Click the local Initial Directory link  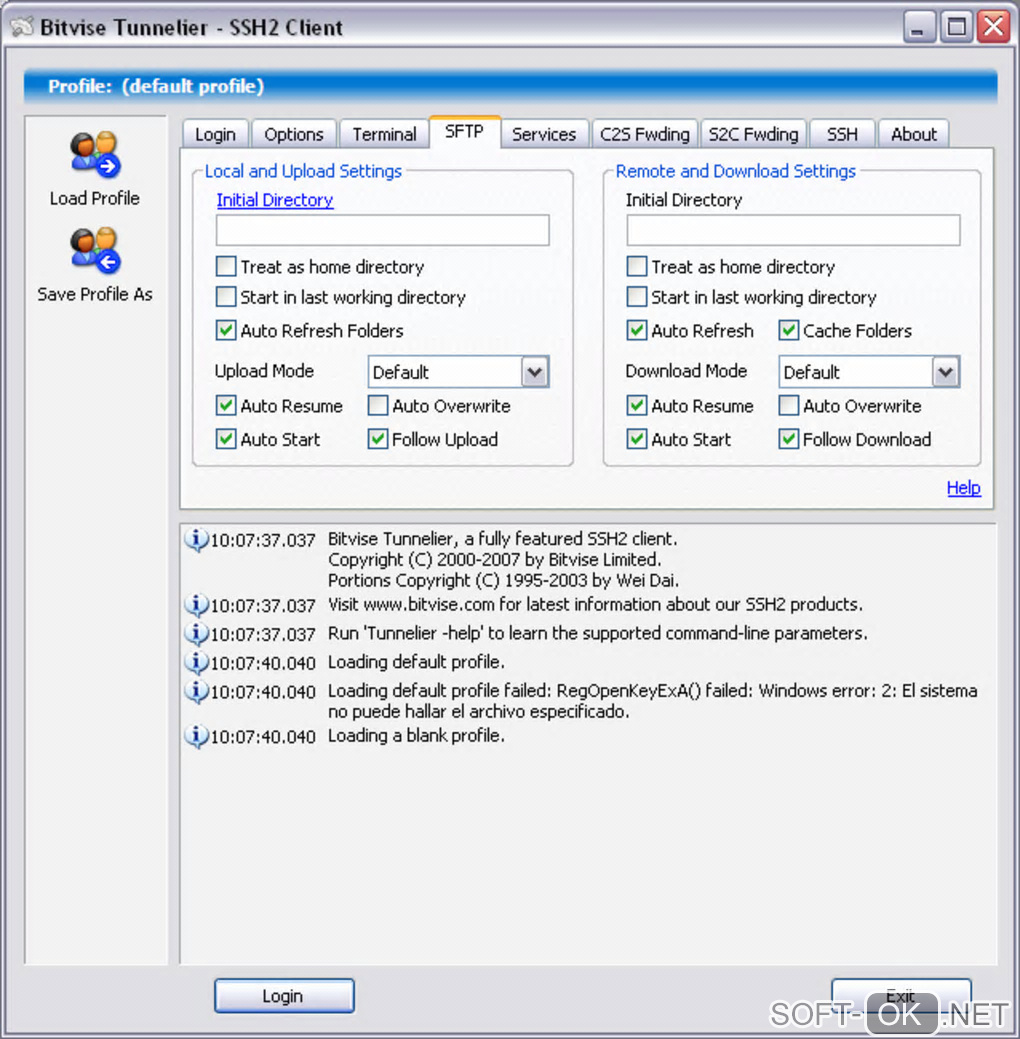[275, 200]
